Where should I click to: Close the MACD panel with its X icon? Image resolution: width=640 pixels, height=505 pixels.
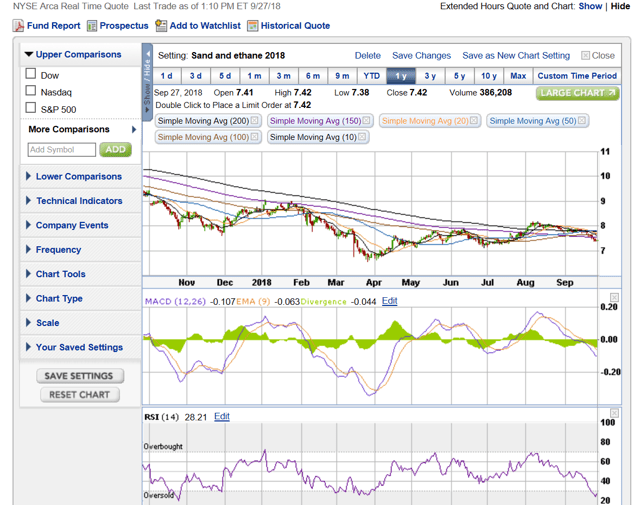click(x=614, y=297)
